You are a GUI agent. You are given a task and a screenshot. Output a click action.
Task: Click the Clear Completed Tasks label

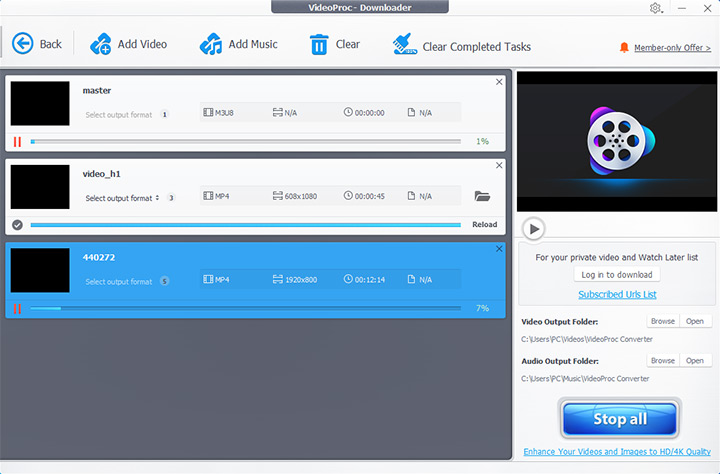tap(477, 47)
